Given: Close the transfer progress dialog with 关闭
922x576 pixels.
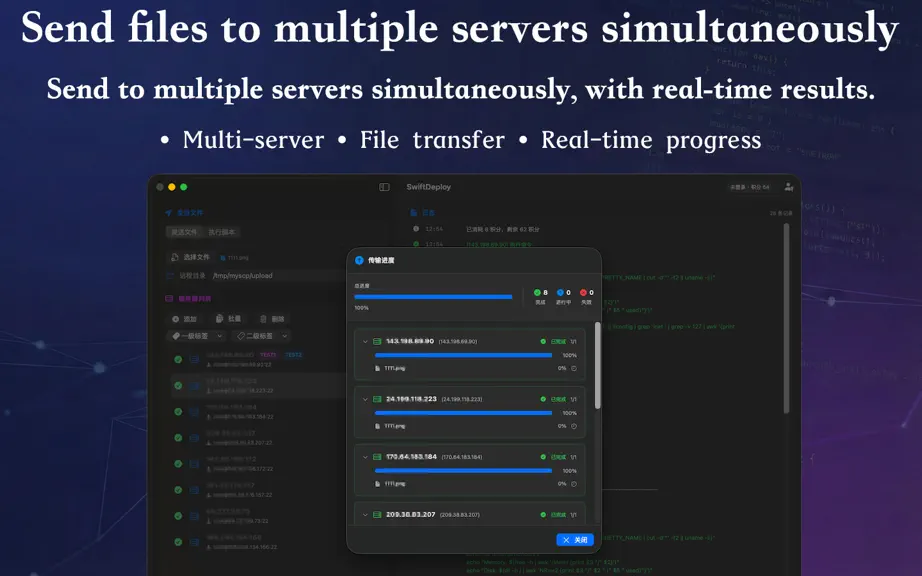Looking at the screenshot, I should (x=575, y=540).
